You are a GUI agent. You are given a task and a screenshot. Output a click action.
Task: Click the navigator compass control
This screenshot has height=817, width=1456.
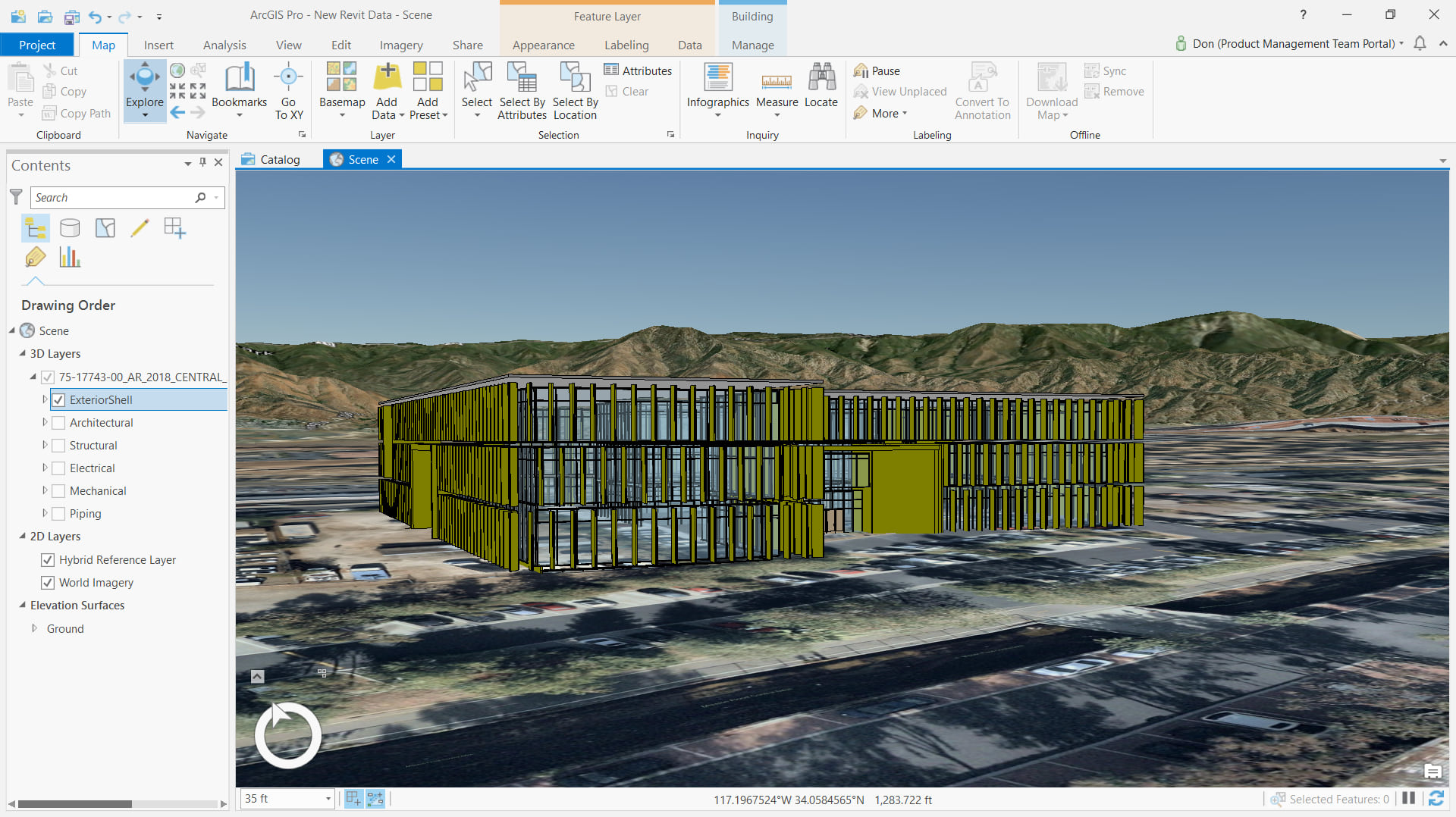287,734
